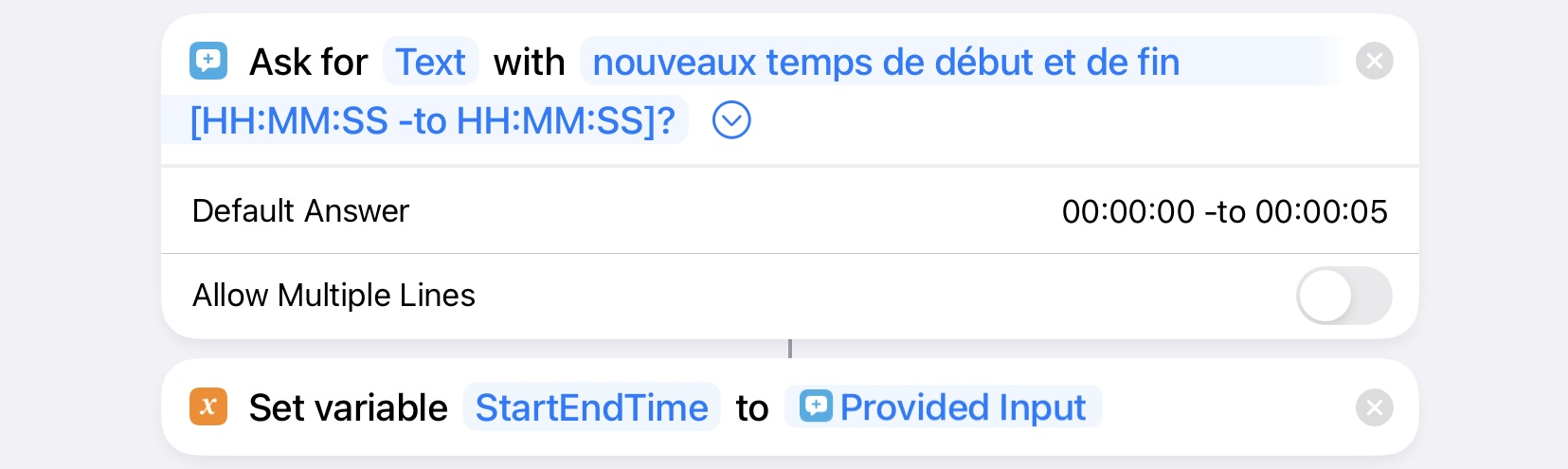Click the '[HH:MM:SS -to HH:MM:SS]?' prompt text

(433, 121)
